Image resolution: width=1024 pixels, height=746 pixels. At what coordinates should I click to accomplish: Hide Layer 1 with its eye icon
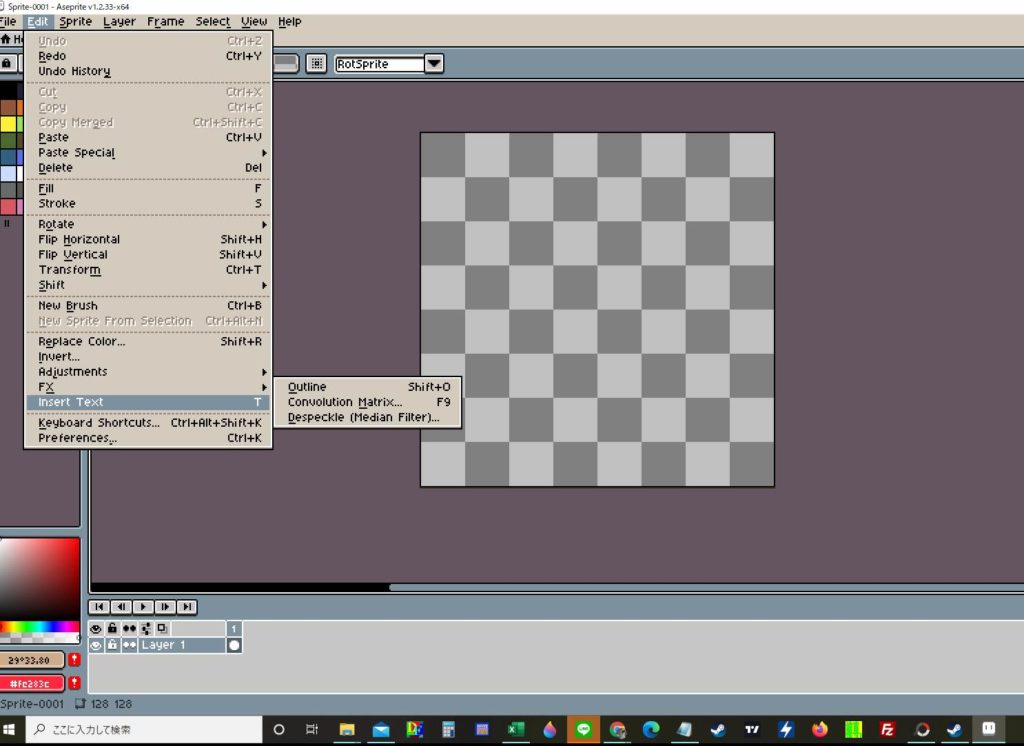(96, 646)
